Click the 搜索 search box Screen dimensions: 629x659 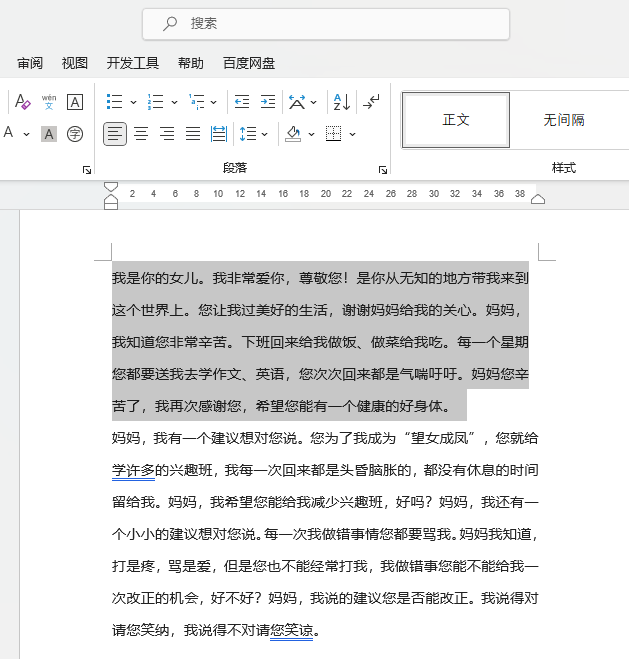pos(326,24)
